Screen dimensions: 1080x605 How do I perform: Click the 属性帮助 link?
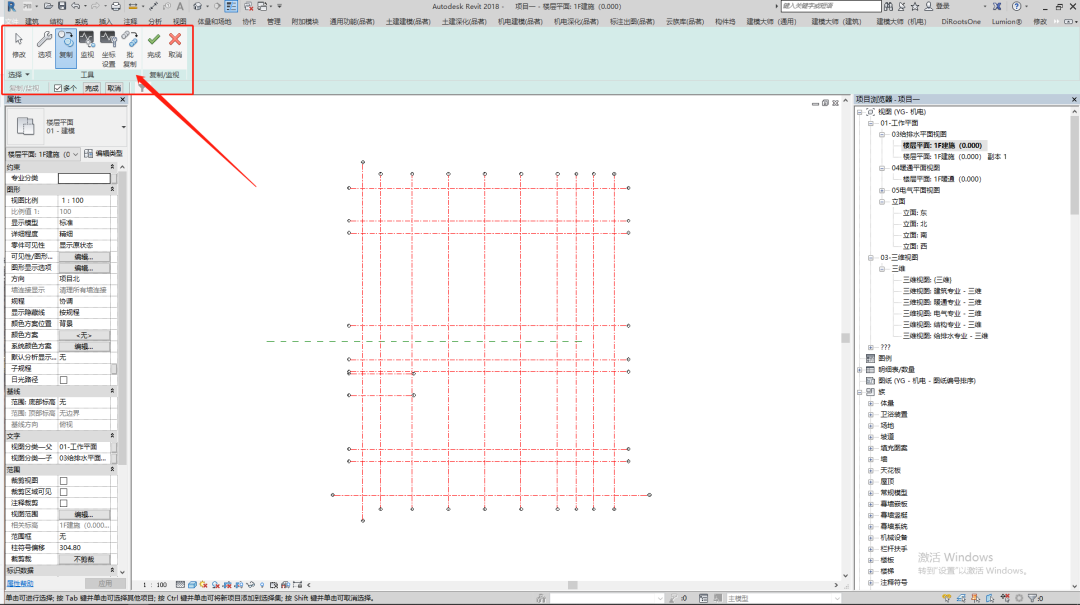click(20, 584)
